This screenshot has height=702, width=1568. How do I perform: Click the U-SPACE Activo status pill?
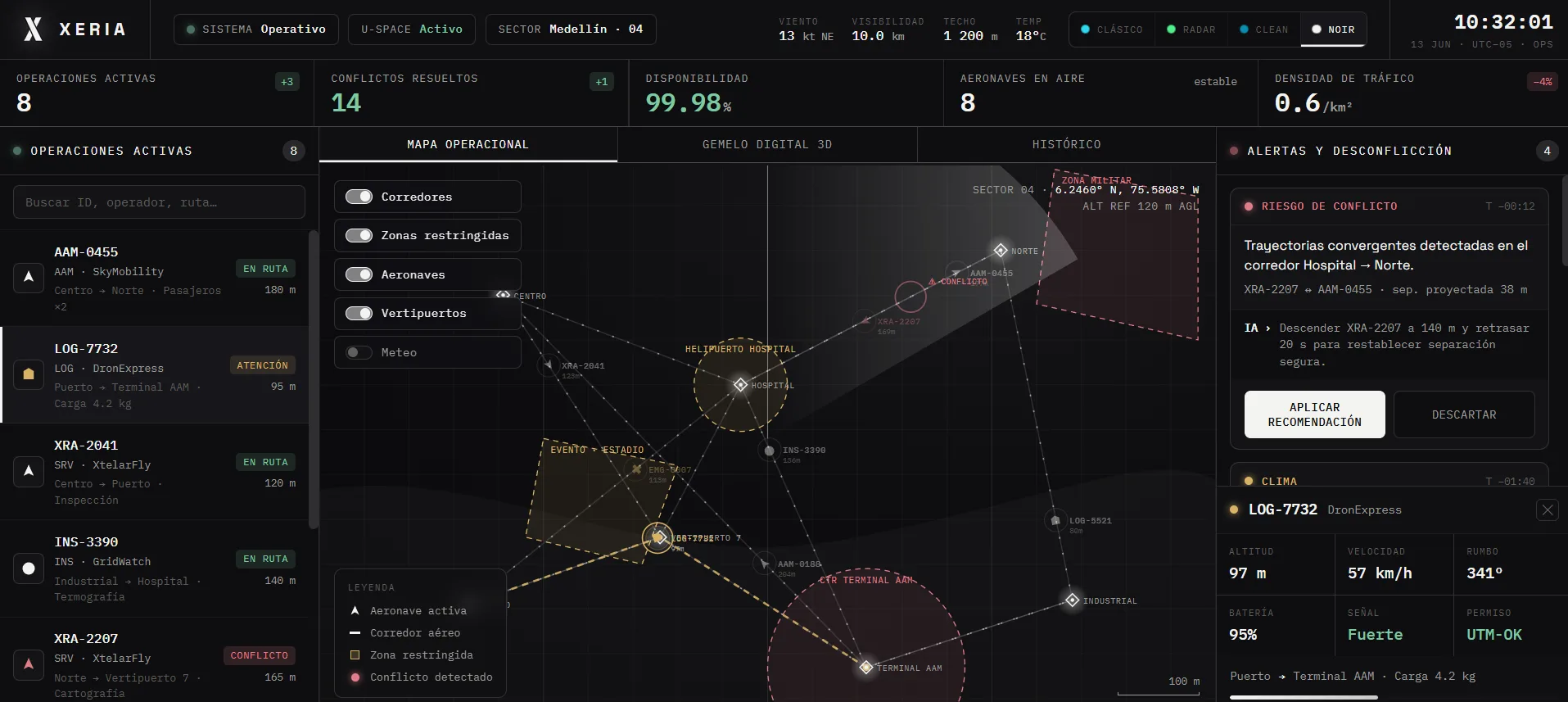click(x=412, y=29)
